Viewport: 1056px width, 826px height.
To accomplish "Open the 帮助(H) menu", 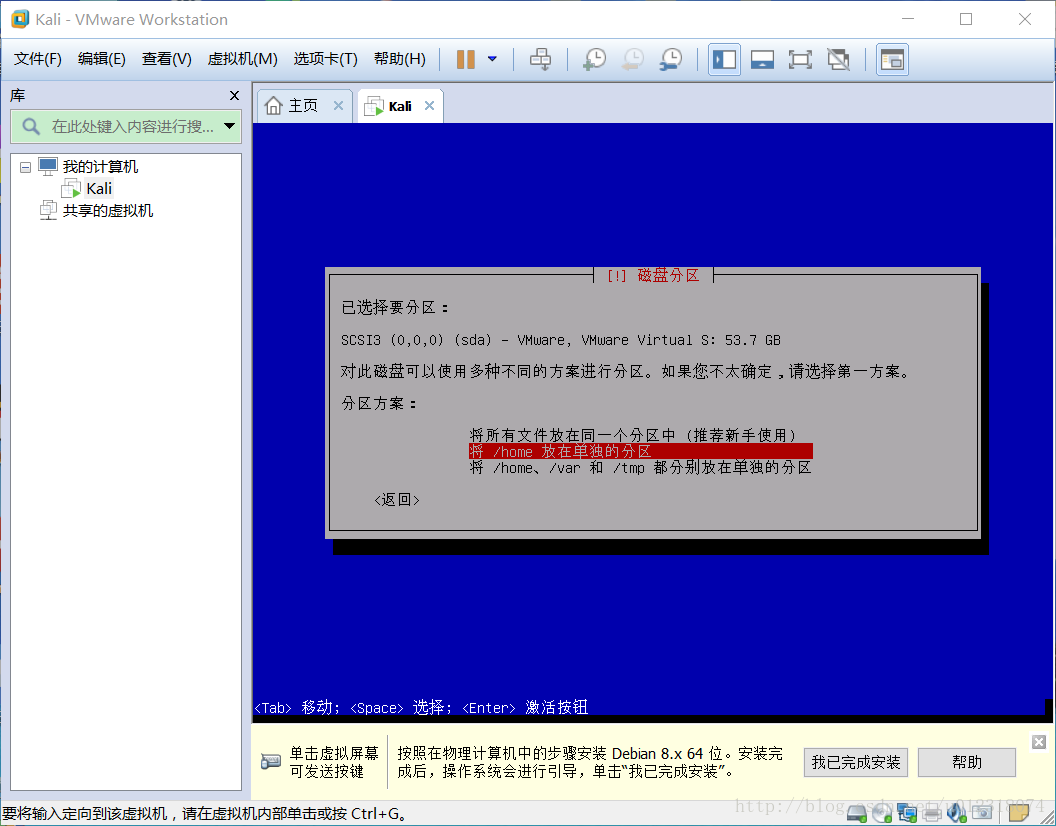I will [x=399, y=59].
